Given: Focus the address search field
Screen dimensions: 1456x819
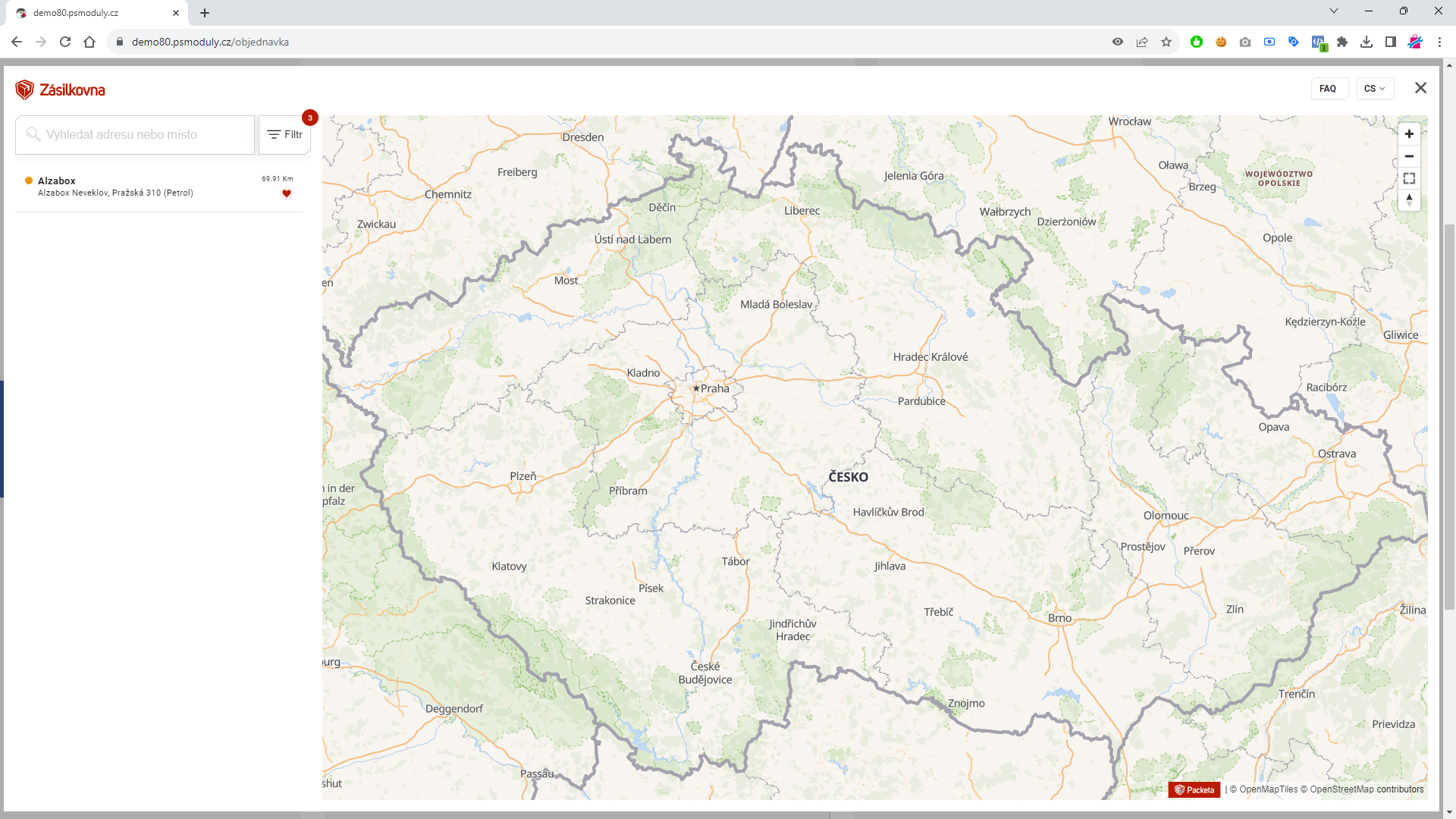Looking at the screenshot, I should (136, 135).
